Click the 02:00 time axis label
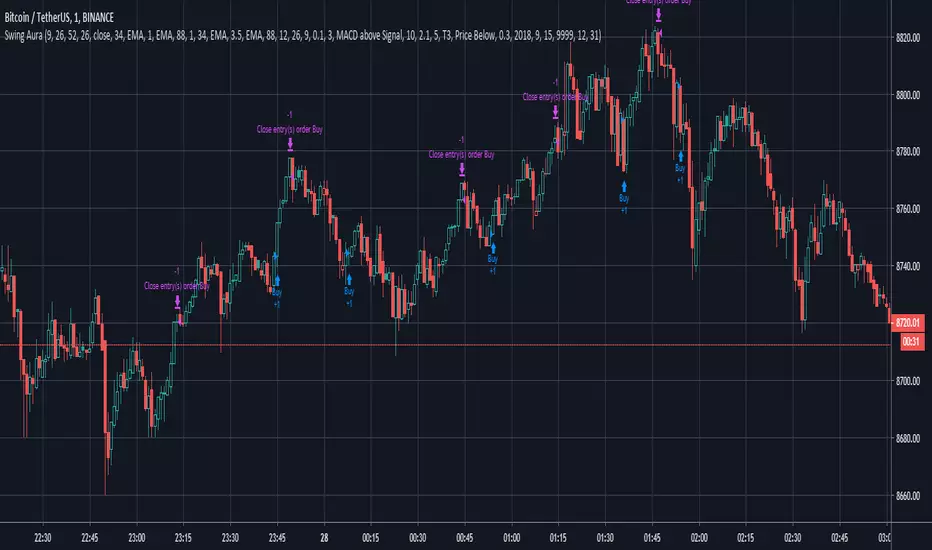 (699, 538)
